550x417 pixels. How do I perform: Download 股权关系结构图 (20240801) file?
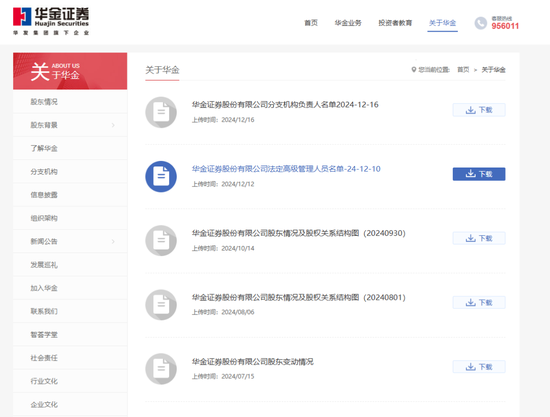click(479, 302)
